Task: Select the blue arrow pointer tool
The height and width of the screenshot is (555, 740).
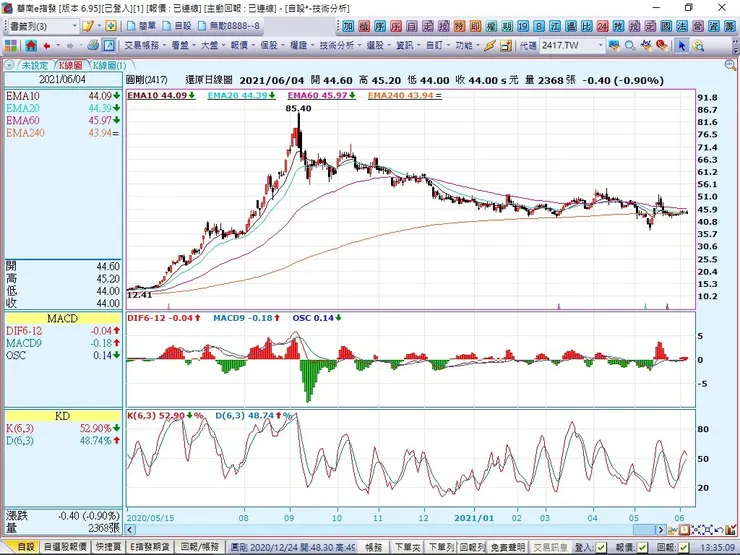Action: pos(681,46)
